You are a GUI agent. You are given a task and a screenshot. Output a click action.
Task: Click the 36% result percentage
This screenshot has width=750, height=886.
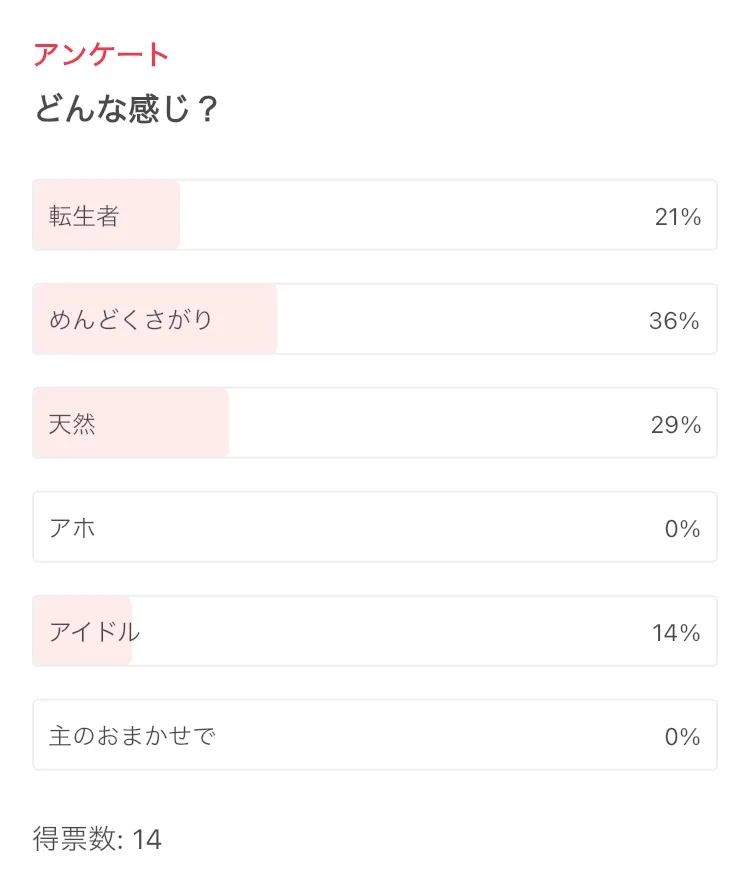tap(674, 321)
